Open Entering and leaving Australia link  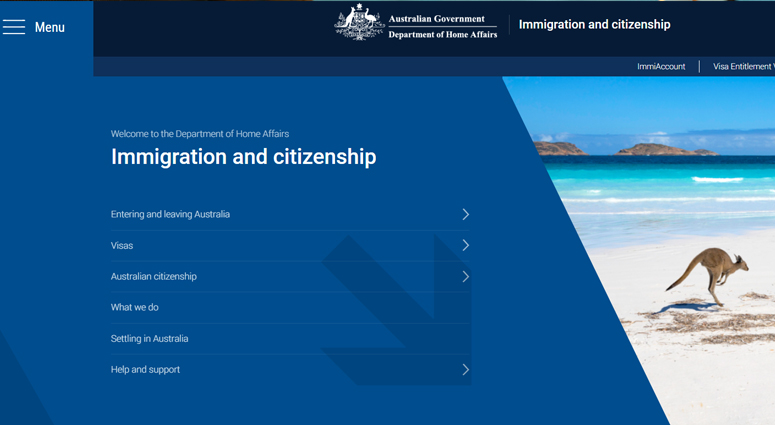pos(170,214)
